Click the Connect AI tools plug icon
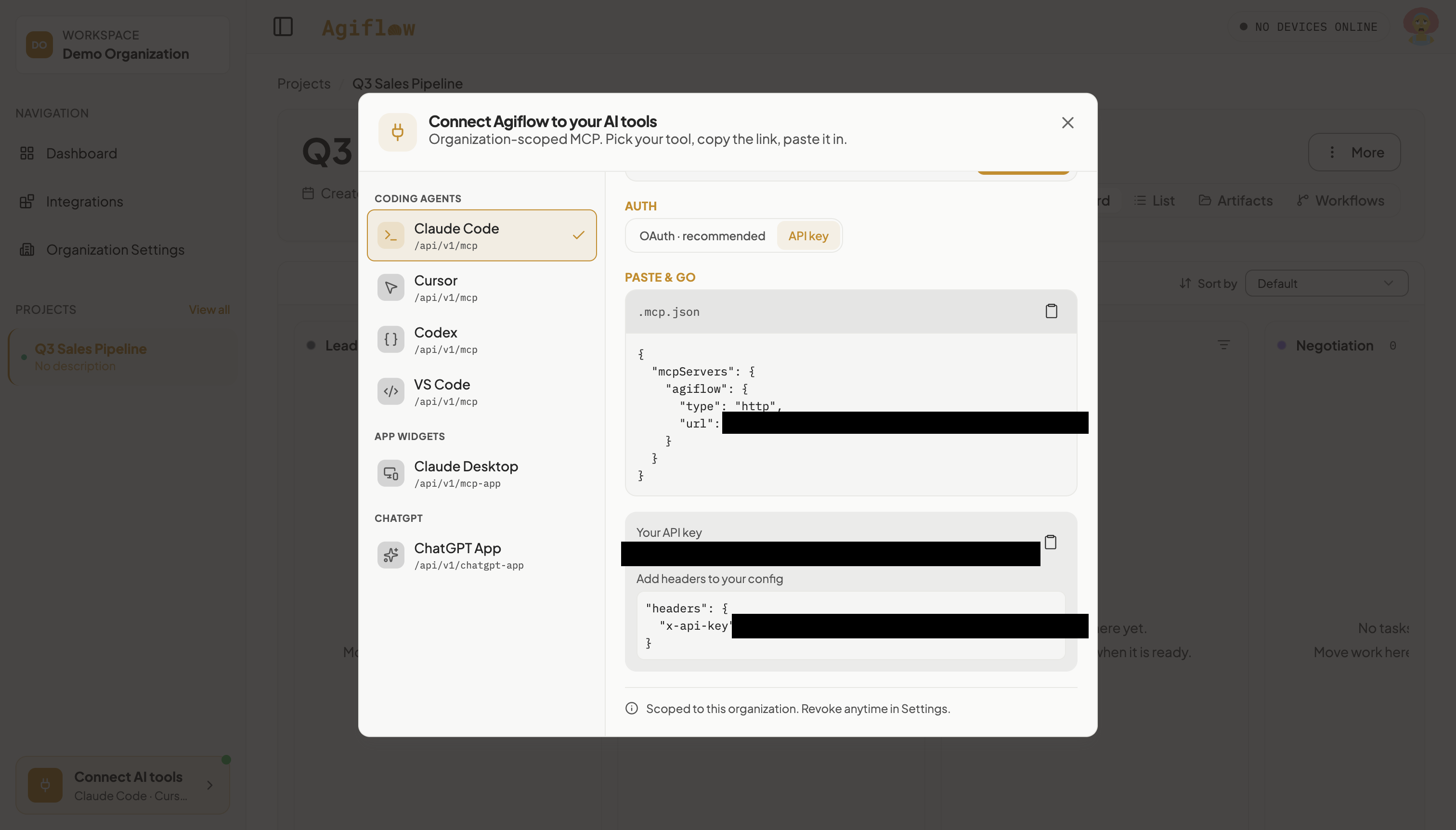1456x830 pixels. (x=45, y=786)
